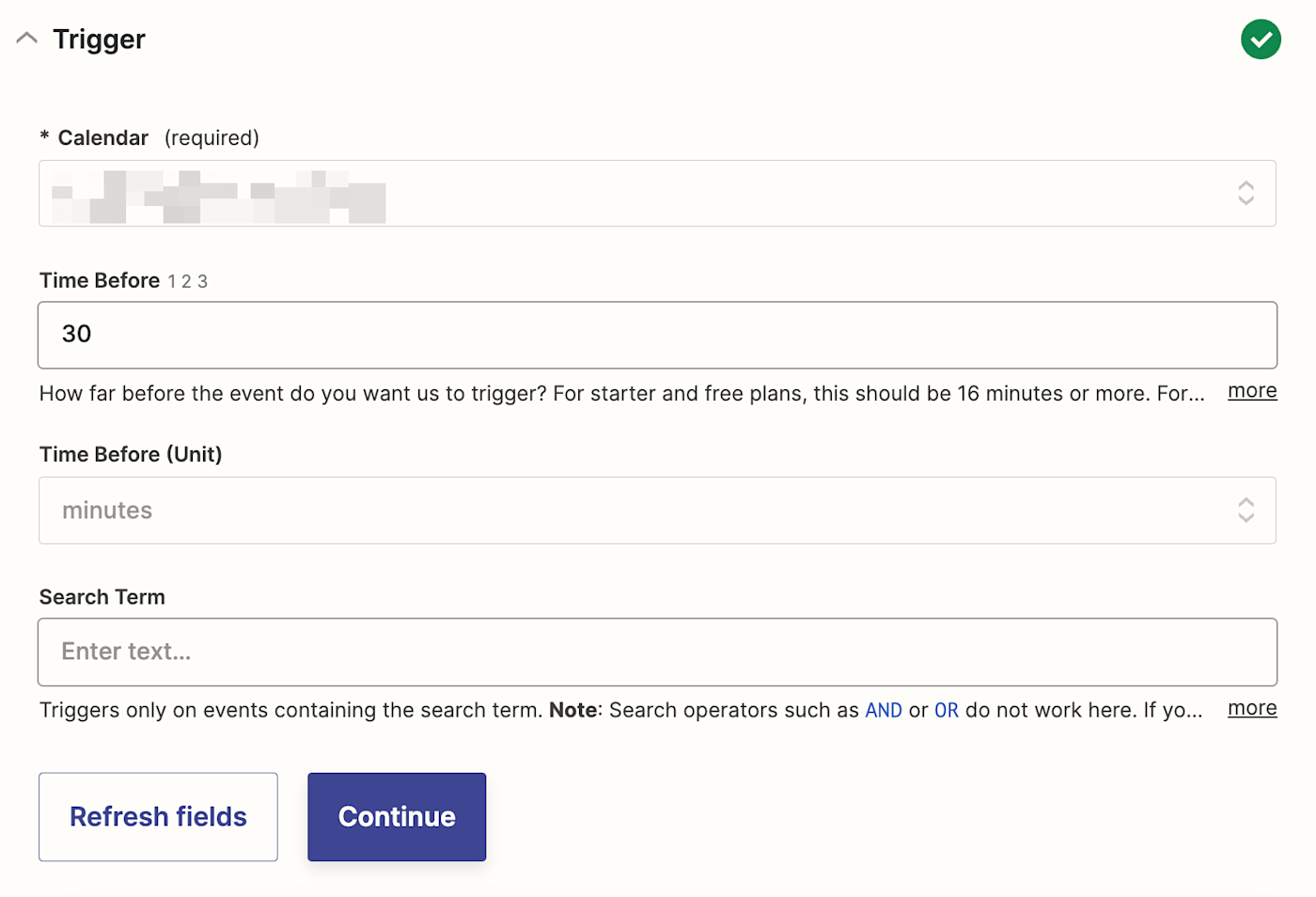
Task: Click the Refresh fields button
Action: coord(158,817)
